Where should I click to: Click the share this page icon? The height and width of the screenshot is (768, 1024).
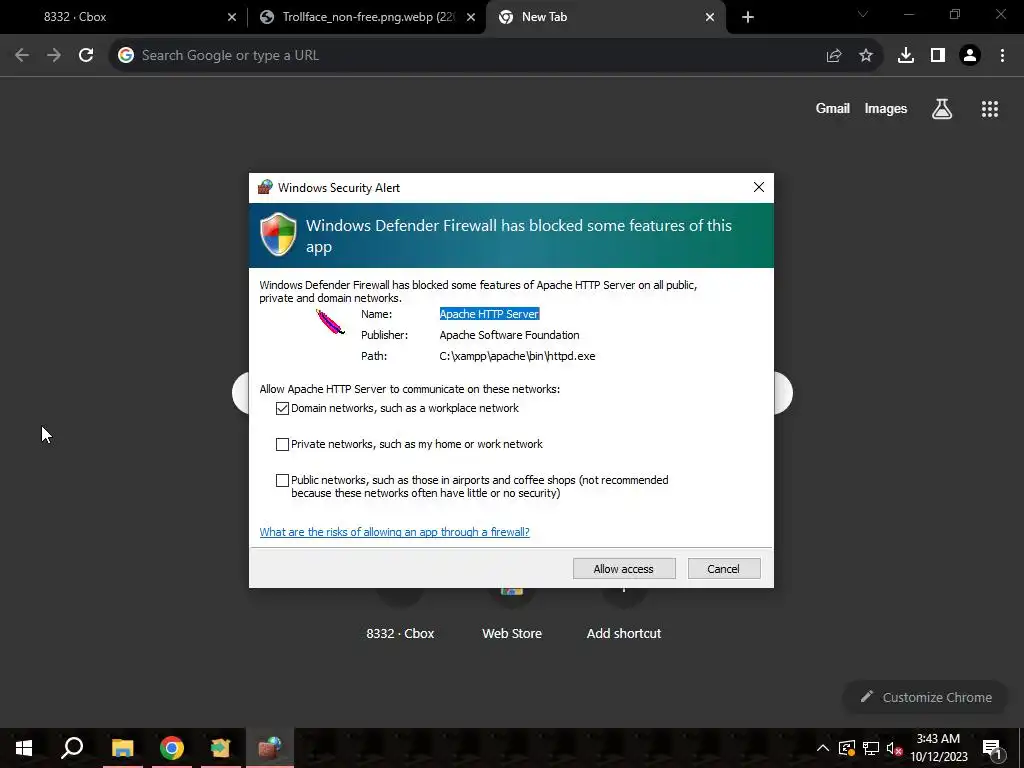(834, 56)
